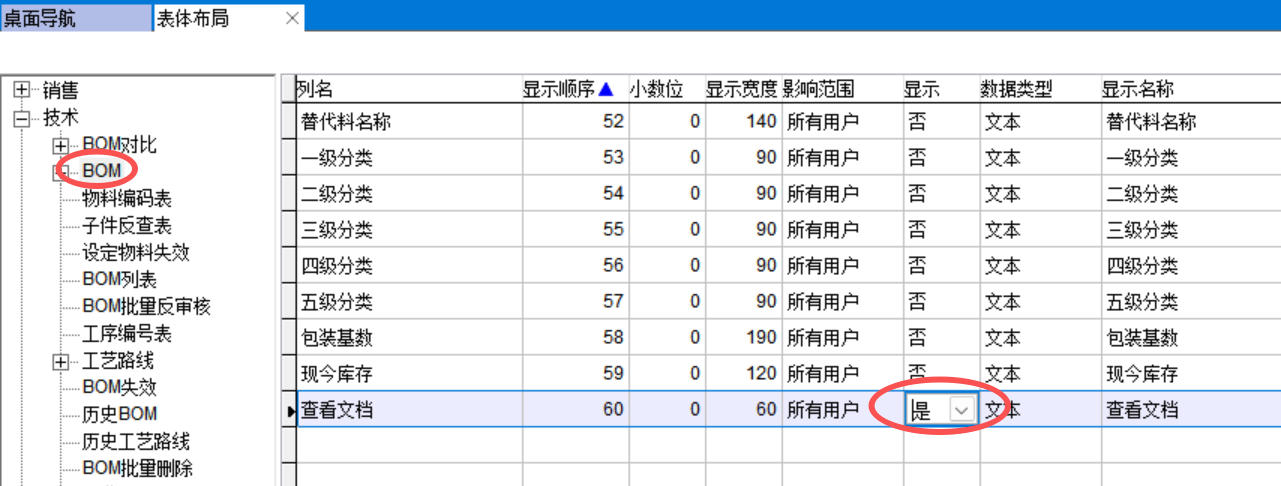
Task: Expand the 销售 tree node
Action: pos(22,91)
